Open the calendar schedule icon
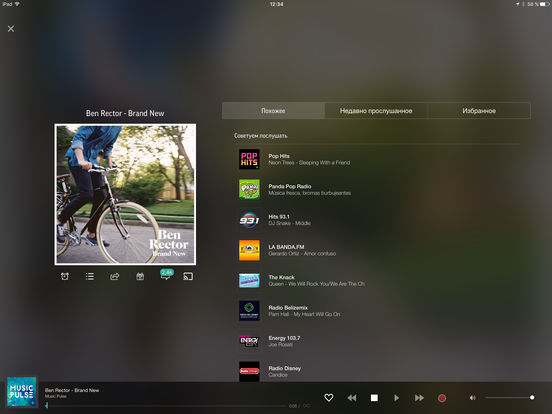The image size is (552, 414). [x=140, y=276]
